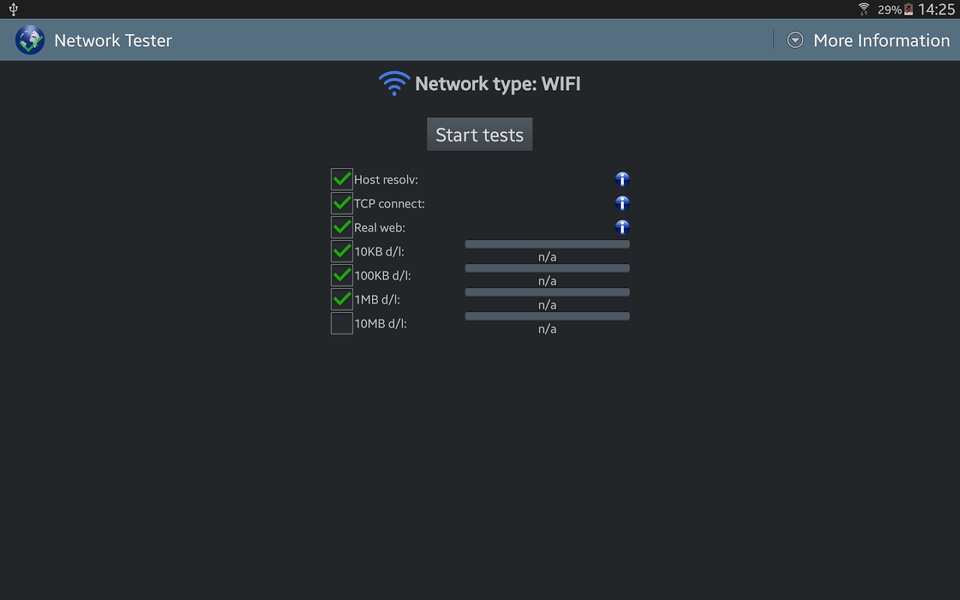This screenshot has width=960, height=600.
Task: Tap the n/a result under 10KB bar
Action: click(547, 257)
